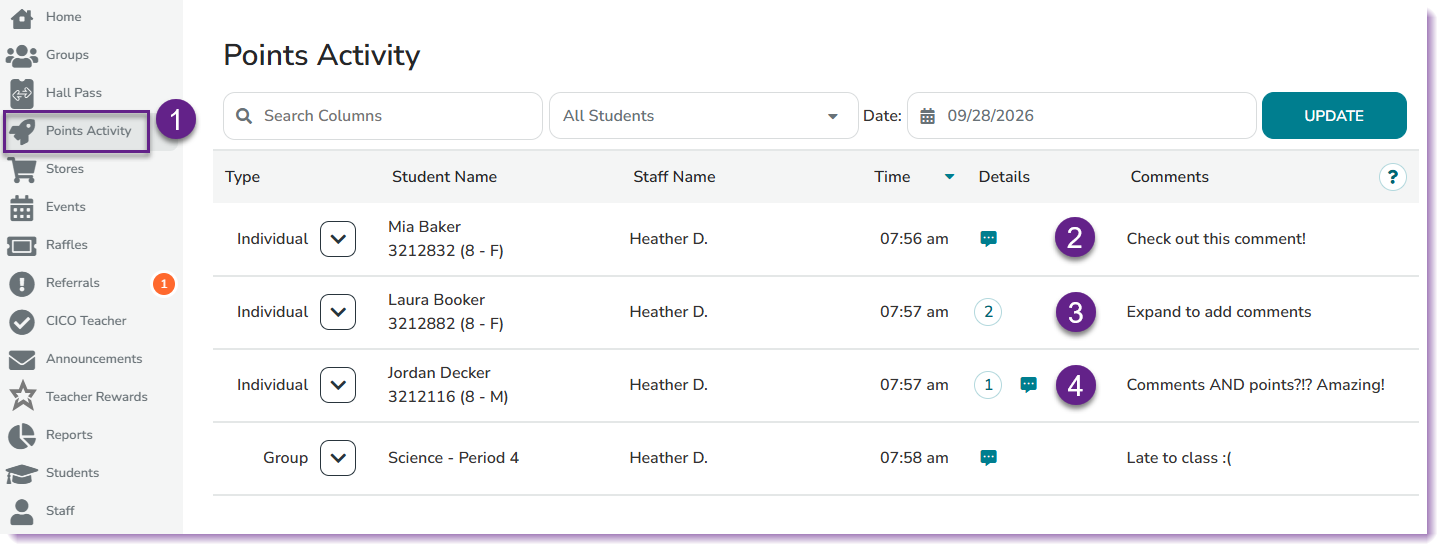Click the Group type cell
Screen dimensions: 1445x552
[x=285, y=458]
